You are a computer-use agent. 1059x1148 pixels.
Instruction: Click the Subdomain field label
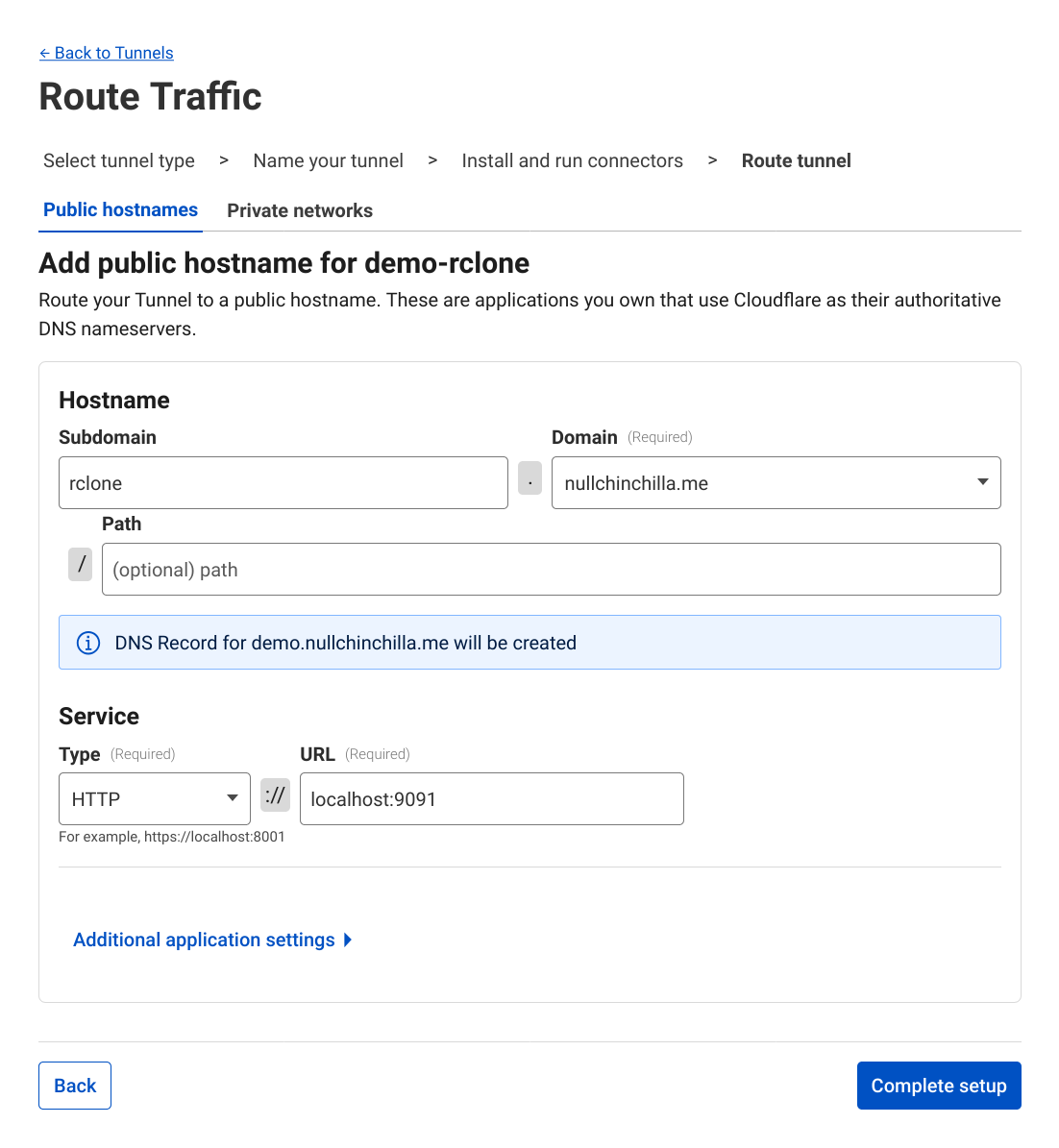click(108, 438)
